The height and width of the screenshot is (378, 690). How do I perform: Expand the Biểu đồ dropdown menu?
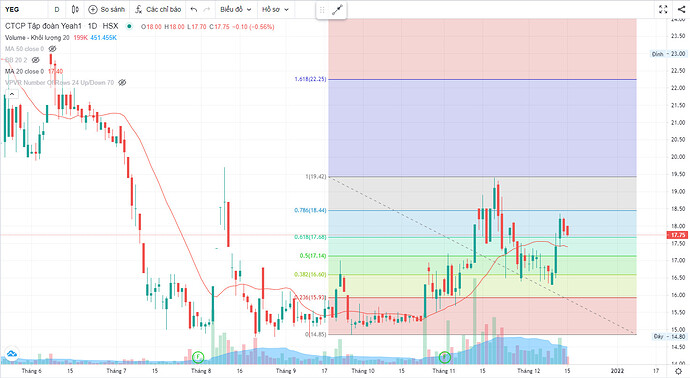click(235, 9)
